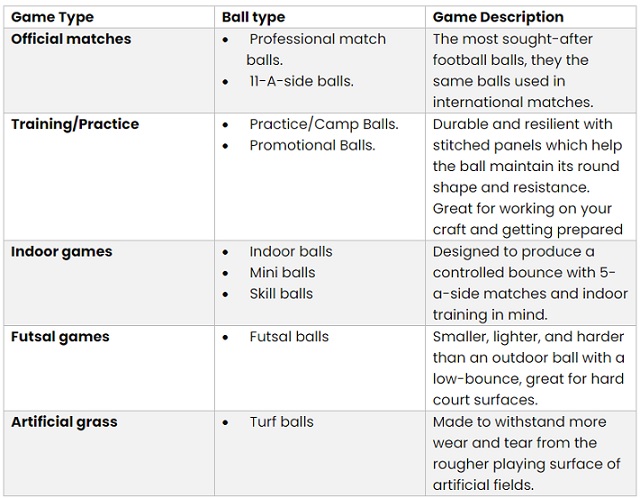
Task: Click the Game Description header cell
Action: click(x=498, y=17)
